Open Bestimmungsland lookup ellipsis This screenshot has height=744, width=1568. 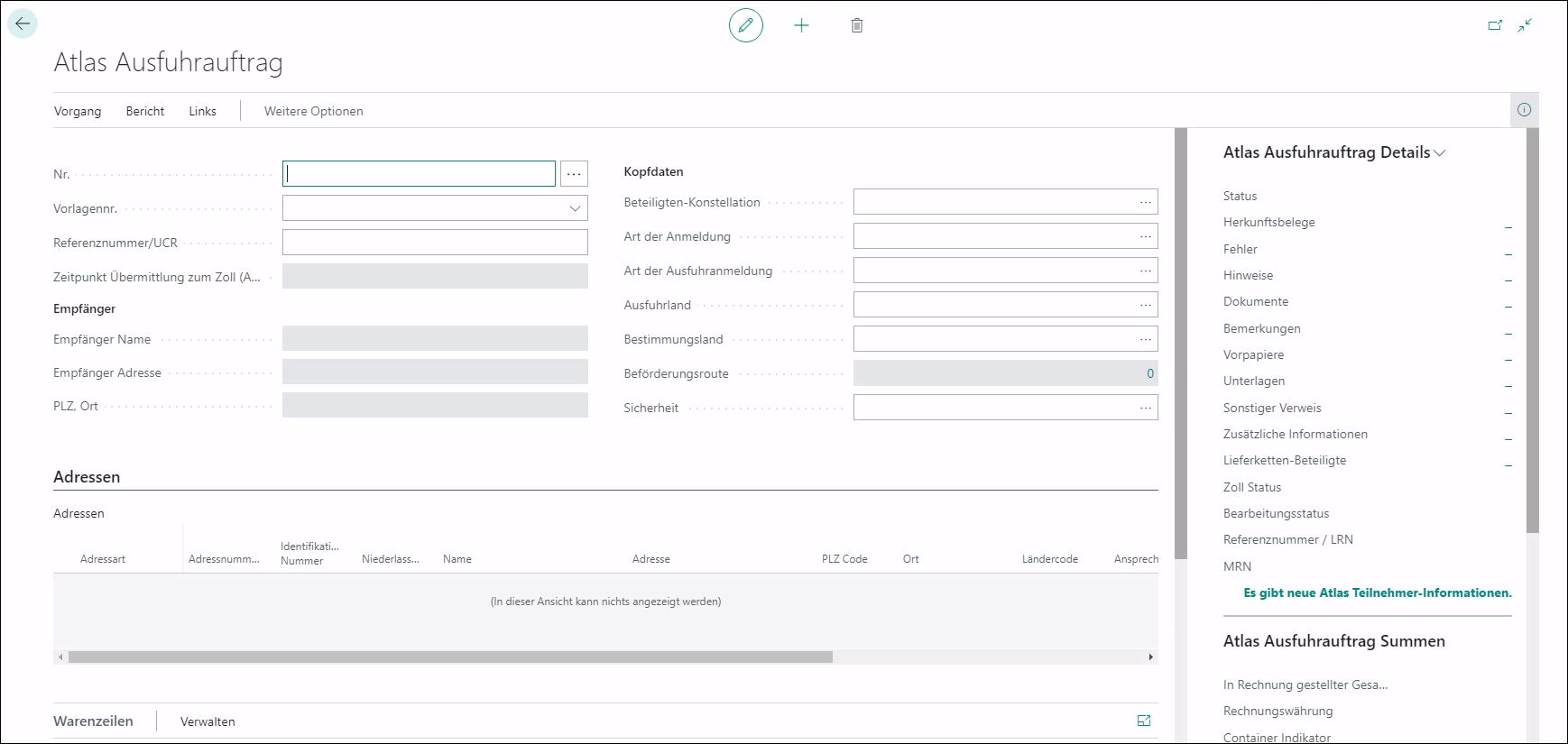[x=1145, y=339]
